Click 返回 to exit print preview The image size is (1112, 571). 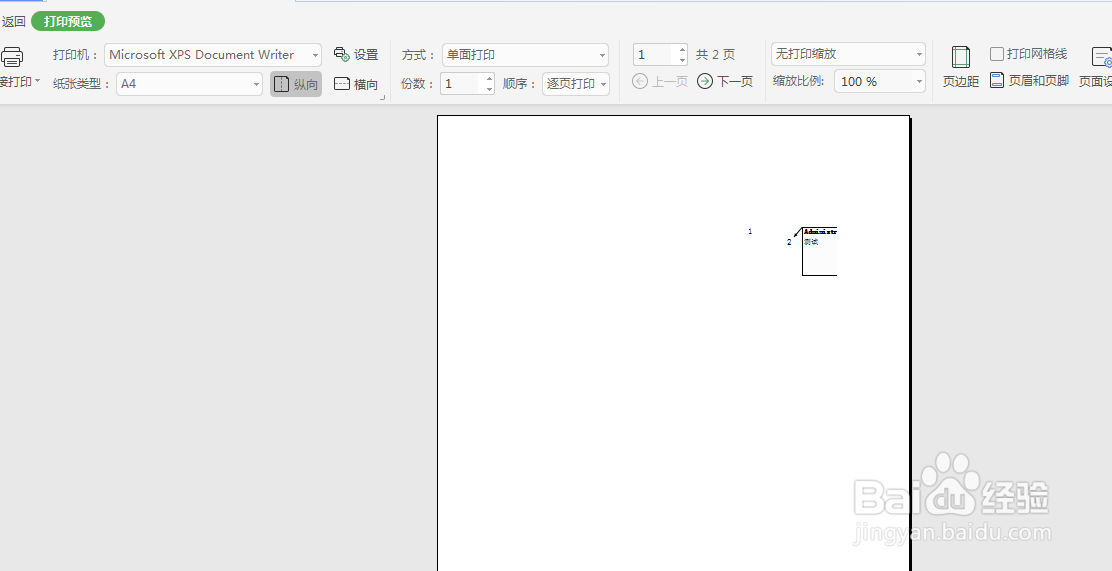click(x=13, y=21)
